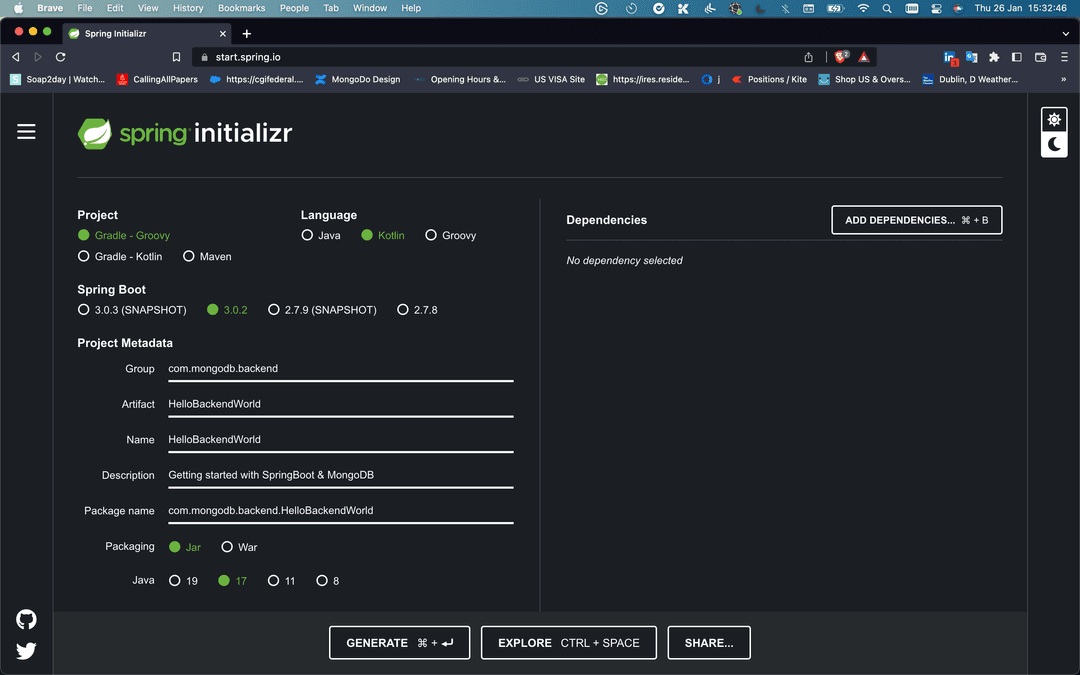
Task: Switch to the light theme sun icon
Action: 1054,120
